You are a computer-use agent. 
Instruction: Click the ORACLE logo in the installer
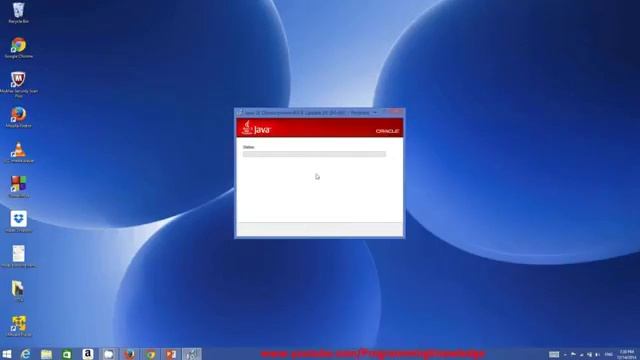pos(387,131)
